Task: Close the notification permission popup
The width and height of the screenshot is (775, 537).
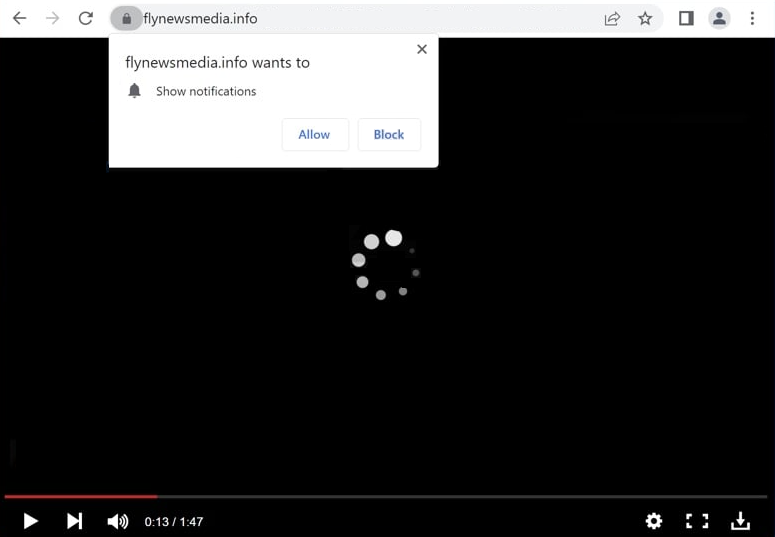Action: pos(422,49)
